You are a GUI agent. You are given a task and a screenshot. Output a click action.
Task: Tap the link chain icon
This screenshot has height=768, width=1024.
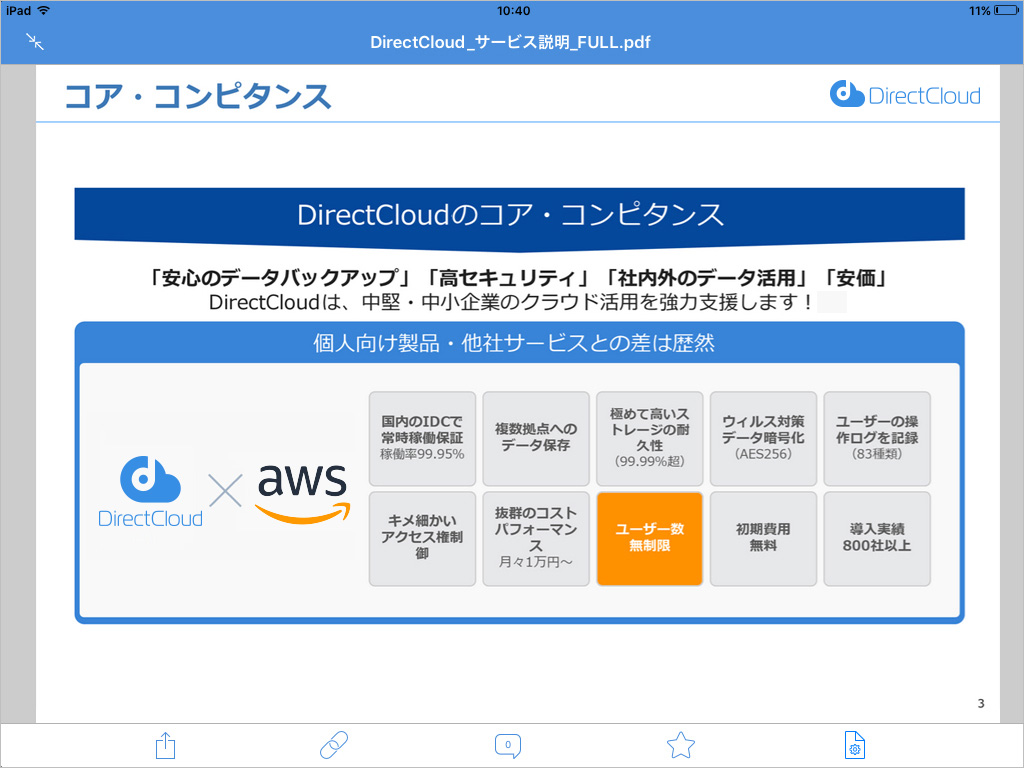pos(334,745)
